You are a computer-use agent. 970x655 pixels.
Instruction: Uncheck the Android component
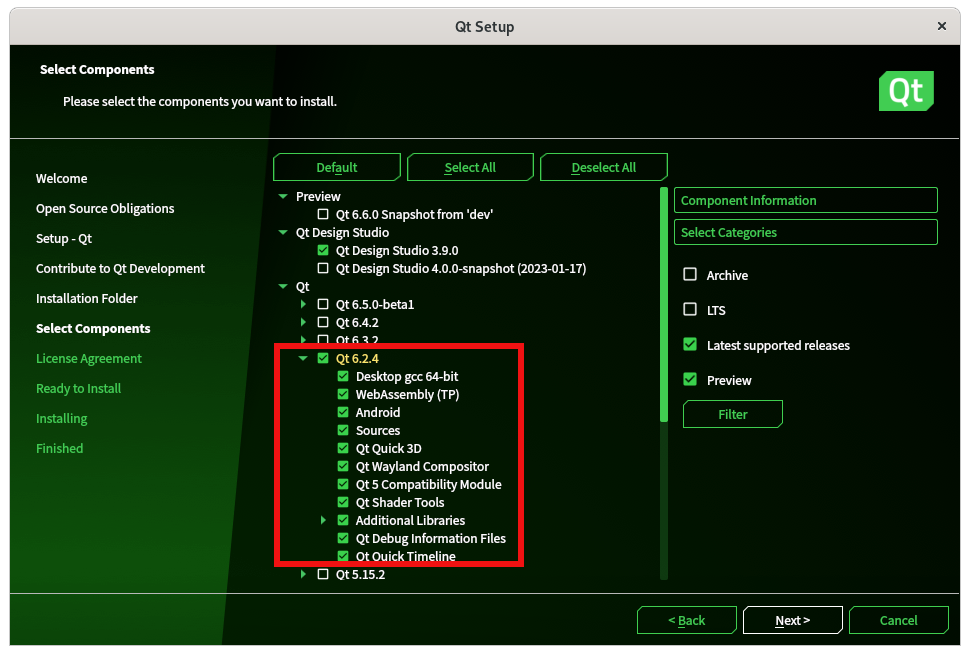point(343,411)
